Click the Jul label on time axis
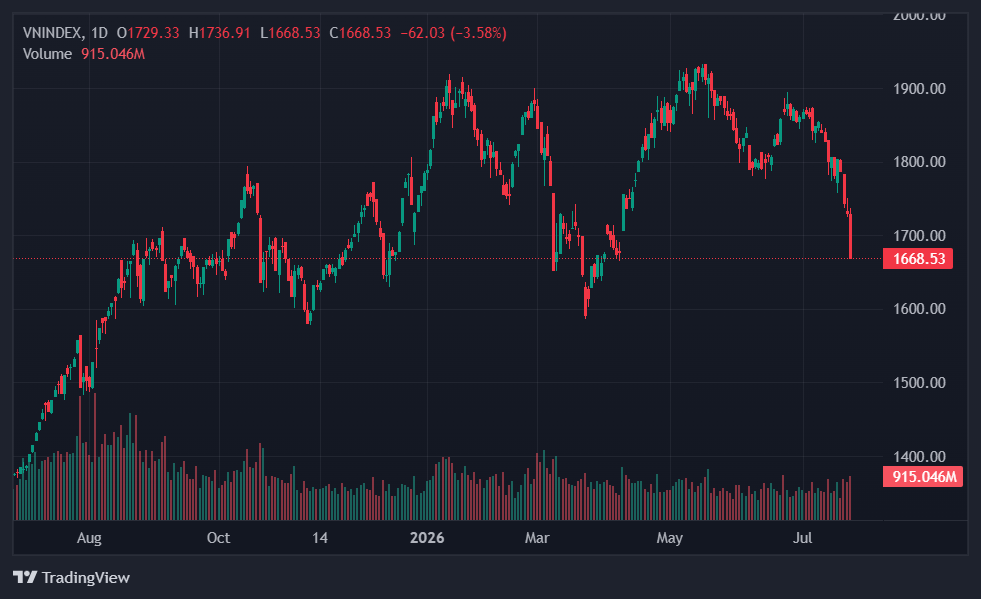This screenshot has height=599, width=981. tap(802, 538)
